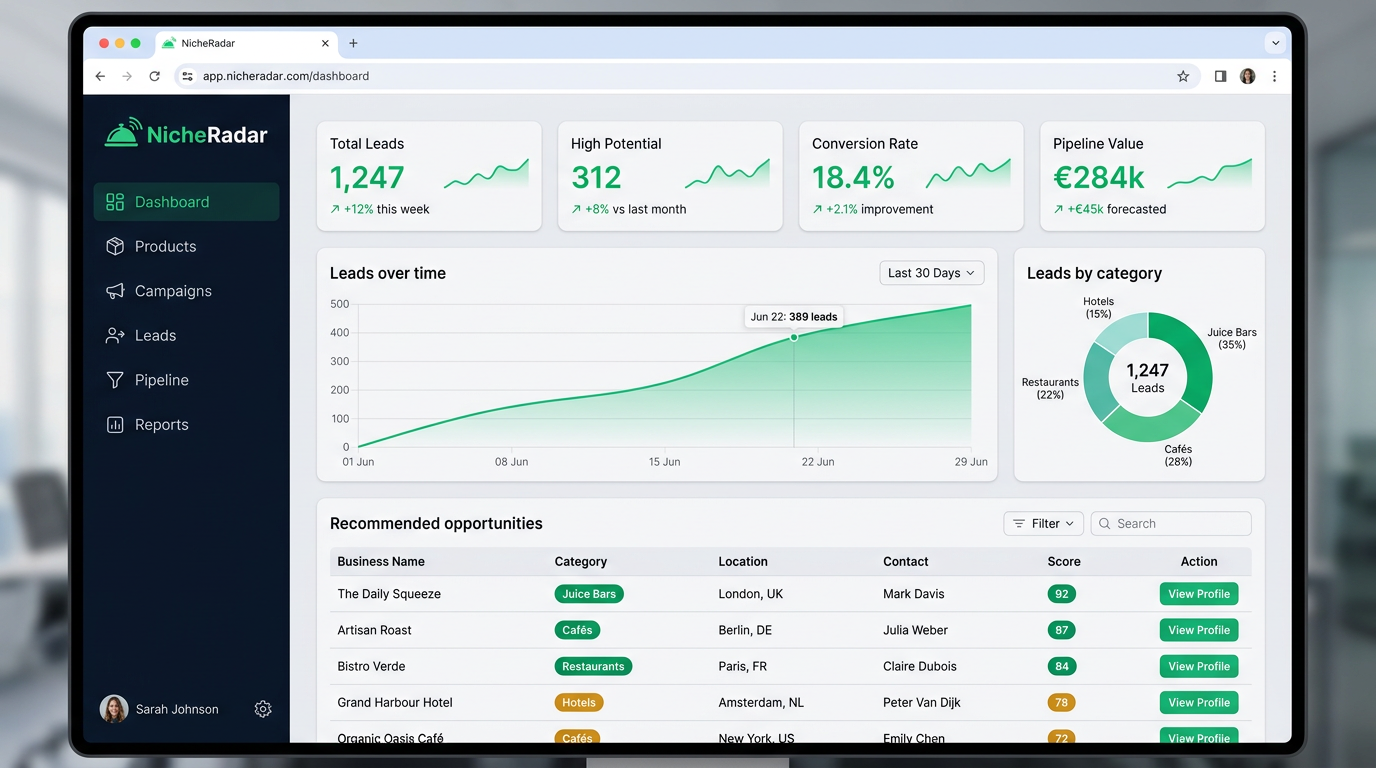This screenshot has height=768, width=1376.
Task: Click the Contact column header
Action: [x=906, y=562]
